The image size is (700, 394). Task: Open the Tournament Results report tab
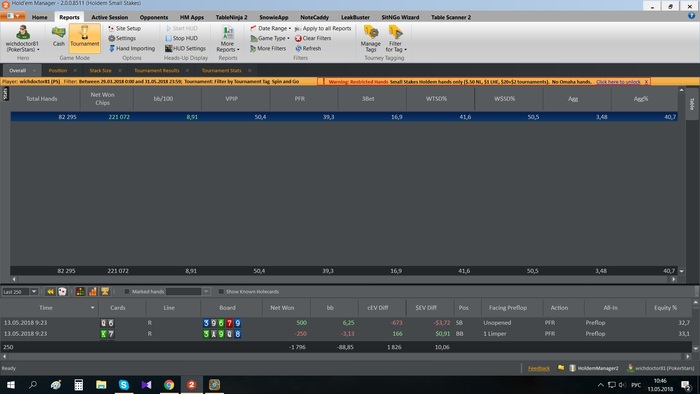point(157,71)
